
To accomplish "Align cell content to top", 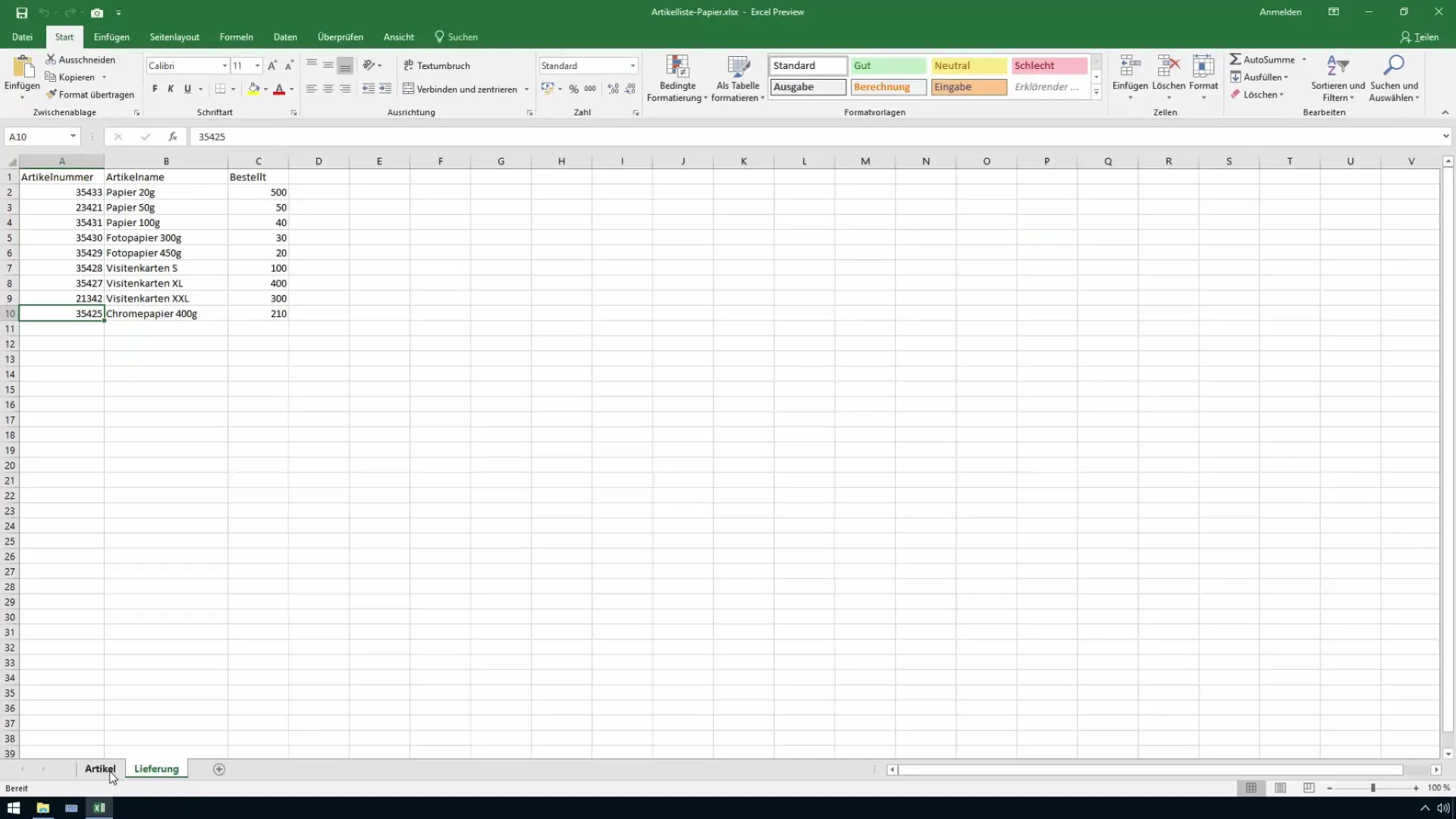I will (x=311, y=65).
